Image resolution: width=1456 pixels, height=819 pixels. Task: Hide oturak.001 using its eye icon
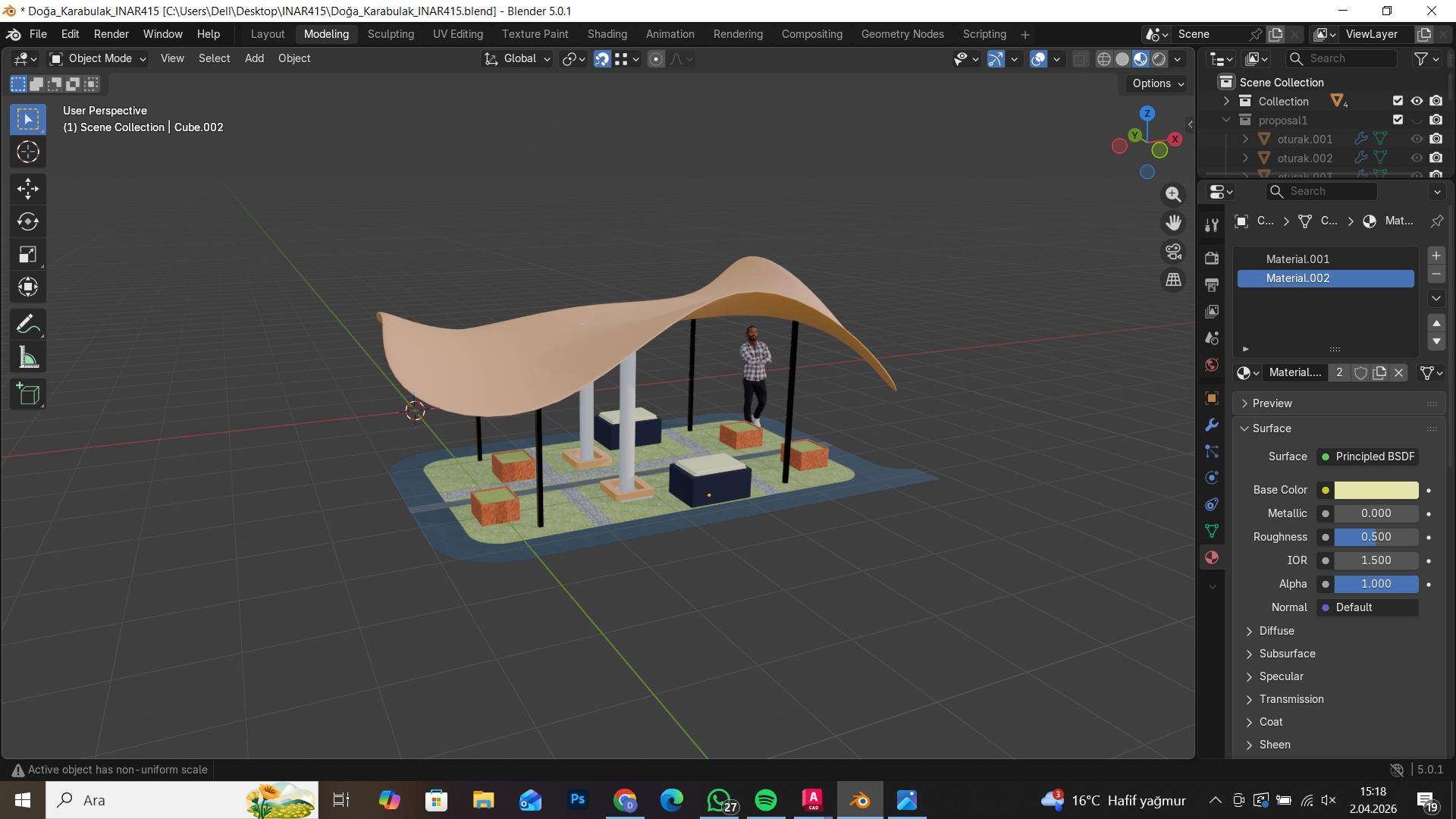click(x=1416, y=139)
